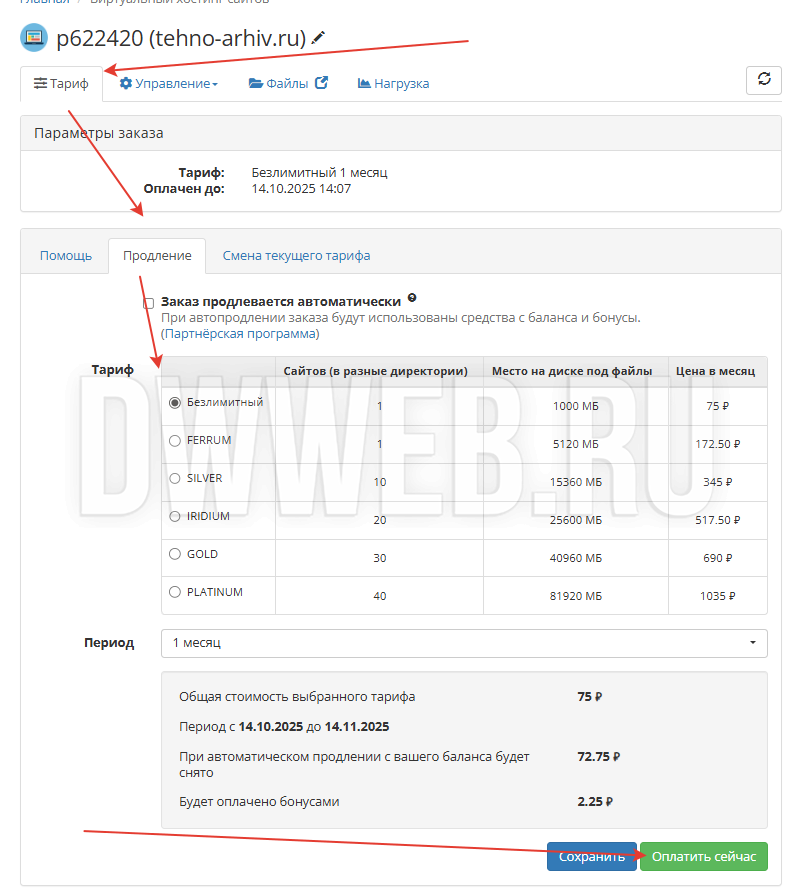Click the hosting order icon next to p622420
This screenshot has width=795, height=891.
pyautogui.click(x=34, y=38)
